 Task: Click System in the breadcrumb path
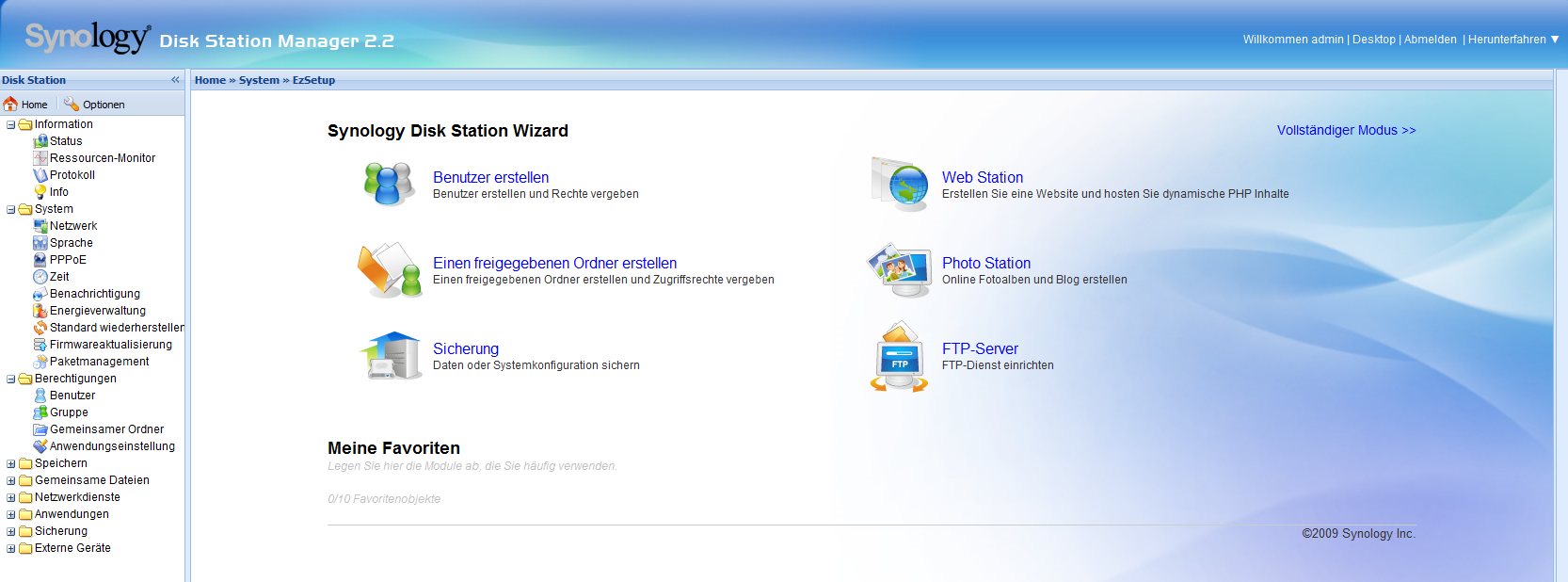click(x=259, y=80)
